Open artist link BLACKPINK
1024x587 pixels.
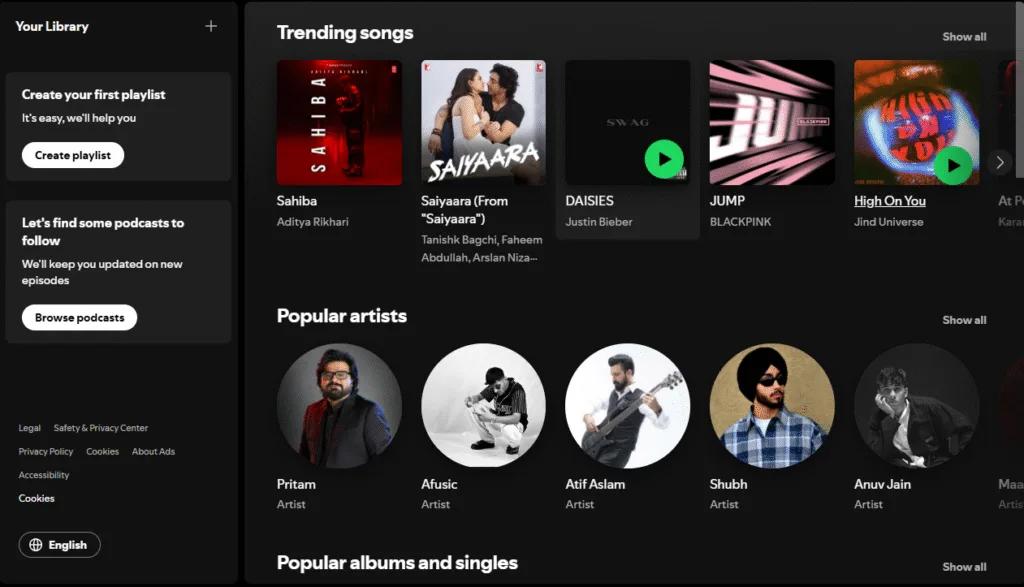(740, 222)
